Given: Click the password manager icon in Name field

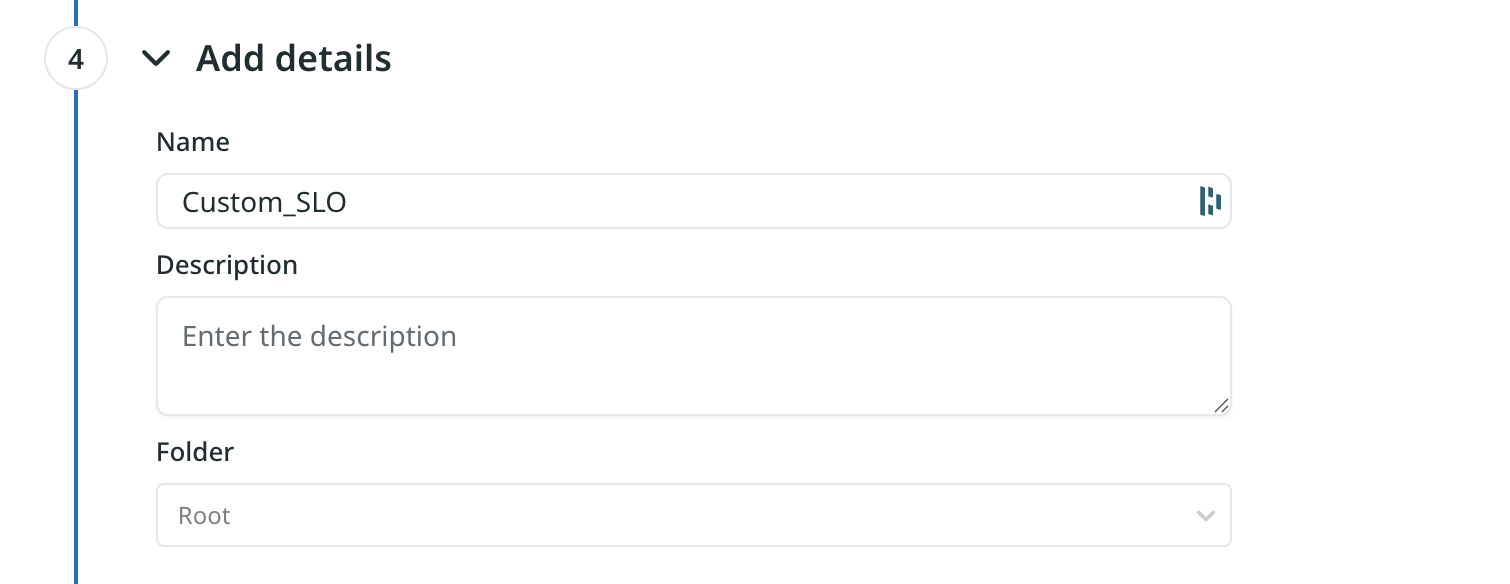Looking at the screenshot, I should [x=1210, y=201].
